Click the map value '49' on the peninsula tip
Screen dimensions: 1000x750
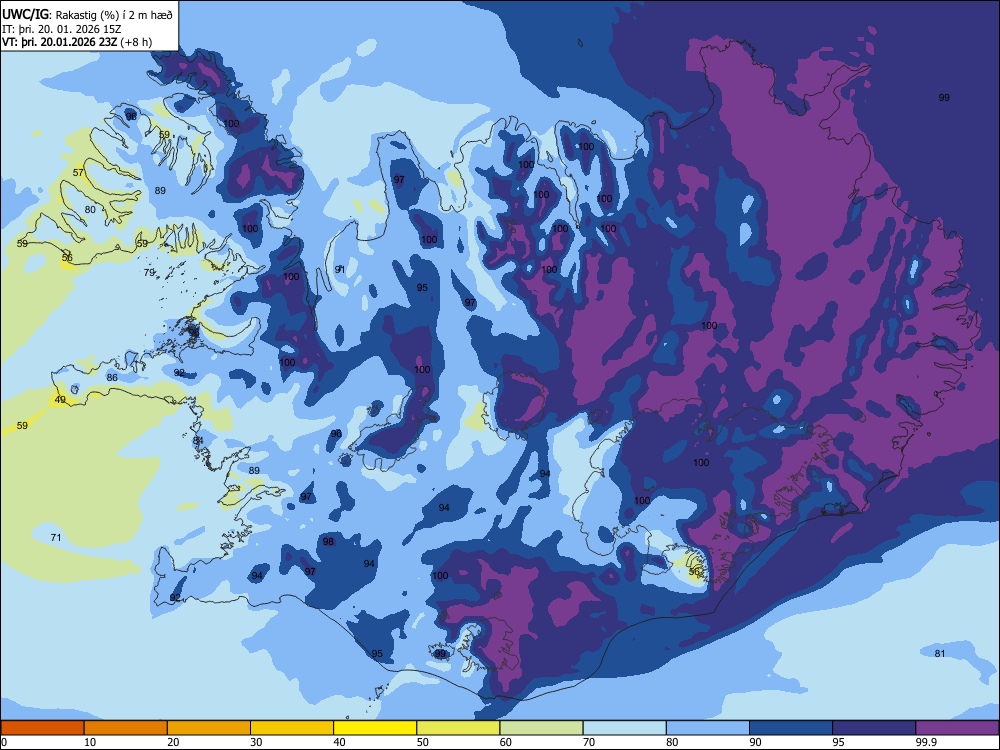click(60, 400)
